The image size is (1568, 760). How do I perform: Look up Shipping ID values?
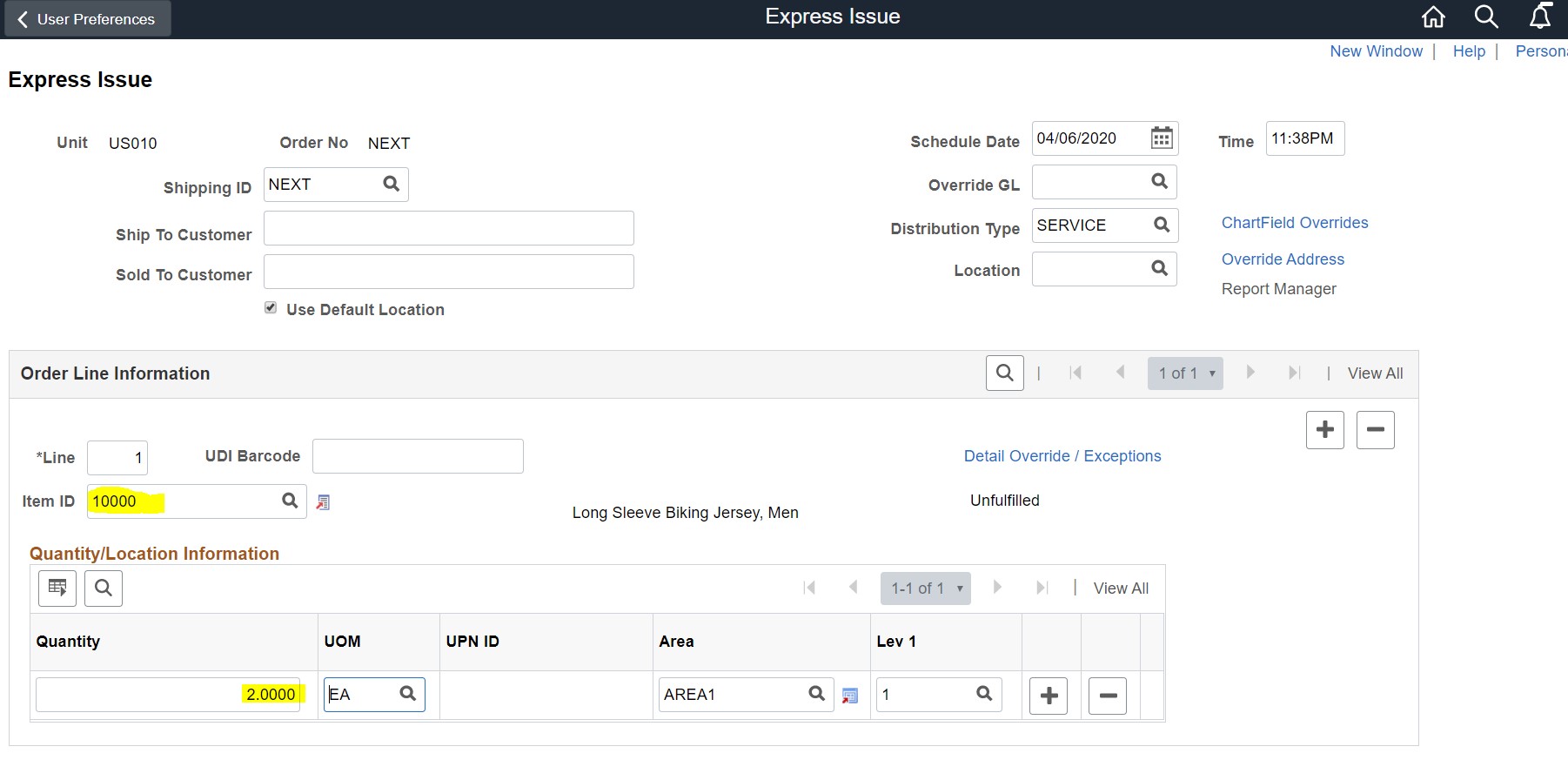(x=392, y=184)
